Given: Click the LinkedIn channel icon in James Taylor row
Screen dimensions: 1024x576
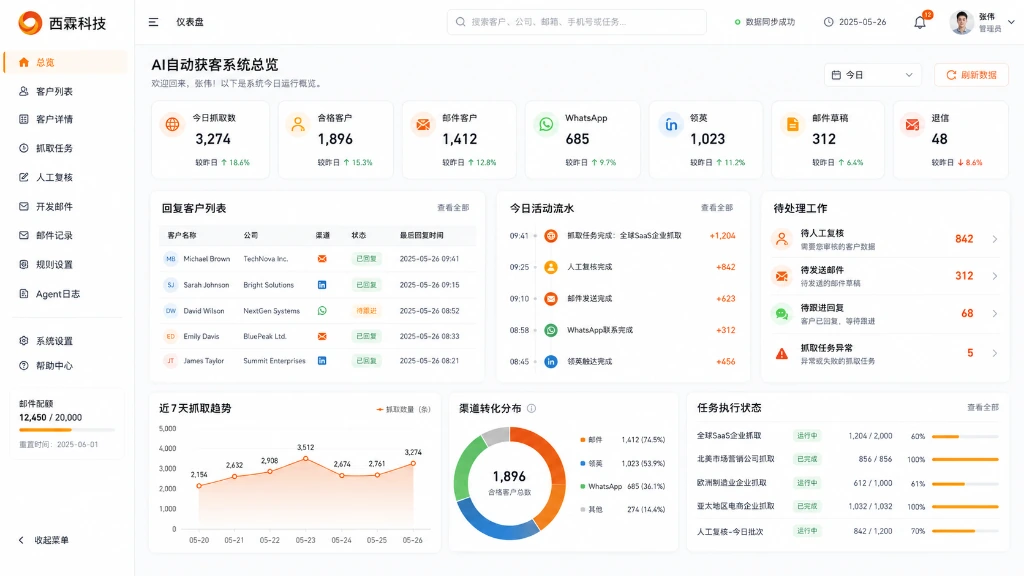Looking at the screenshot, I should 322,360.
